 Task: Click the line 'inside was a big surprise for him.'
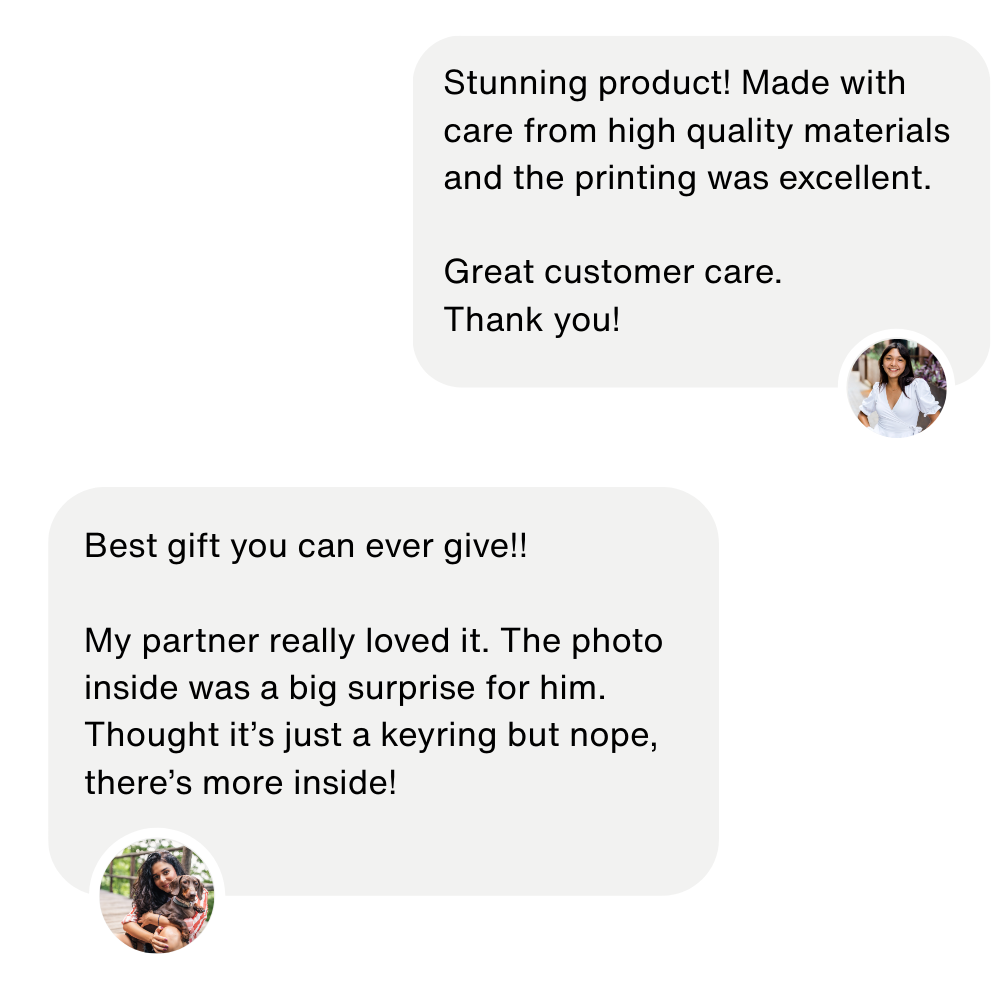point(345,689)
